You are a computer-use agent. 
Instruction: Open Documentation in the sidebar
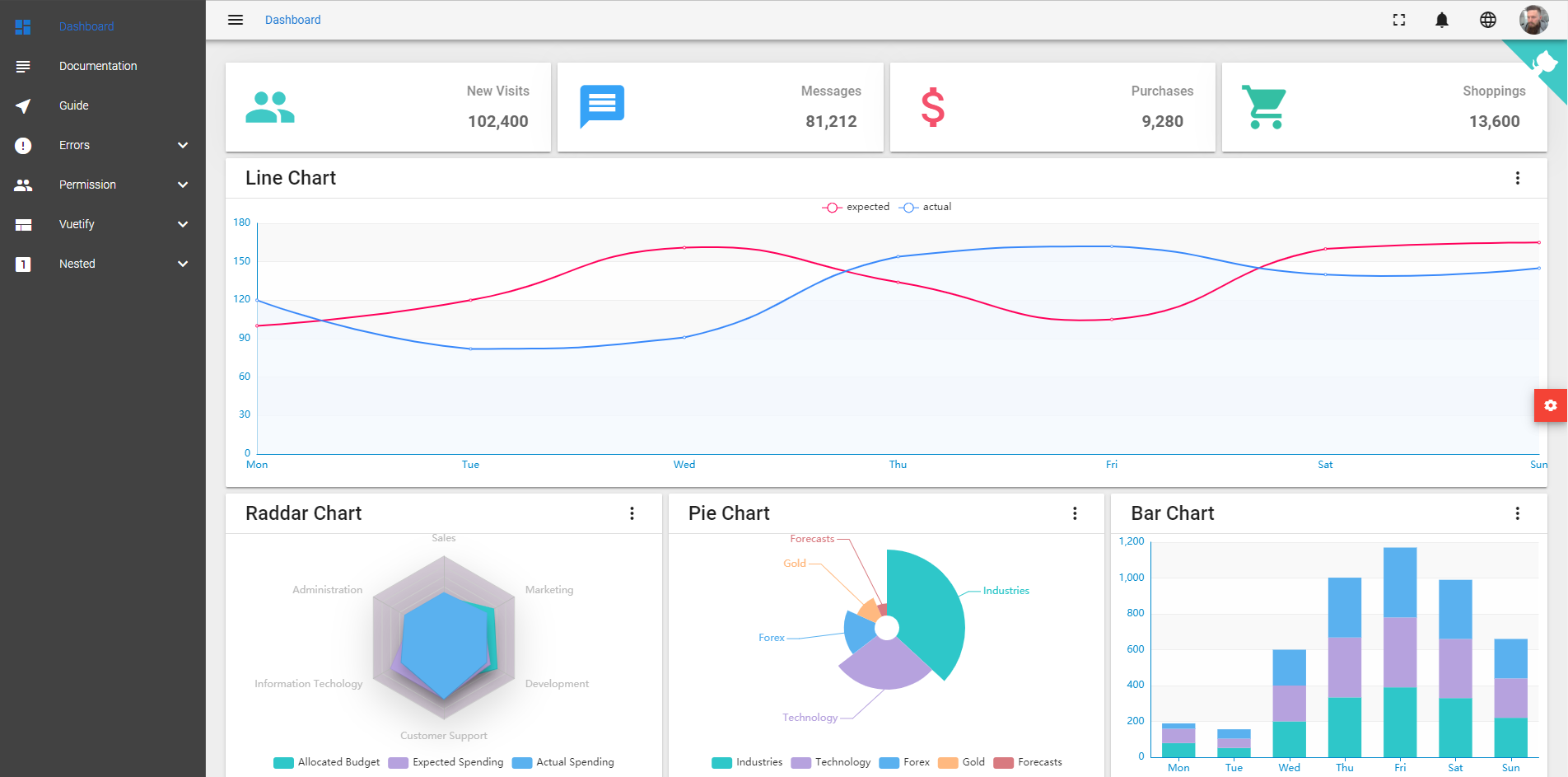pyautogui.click(x=98, y=66)
